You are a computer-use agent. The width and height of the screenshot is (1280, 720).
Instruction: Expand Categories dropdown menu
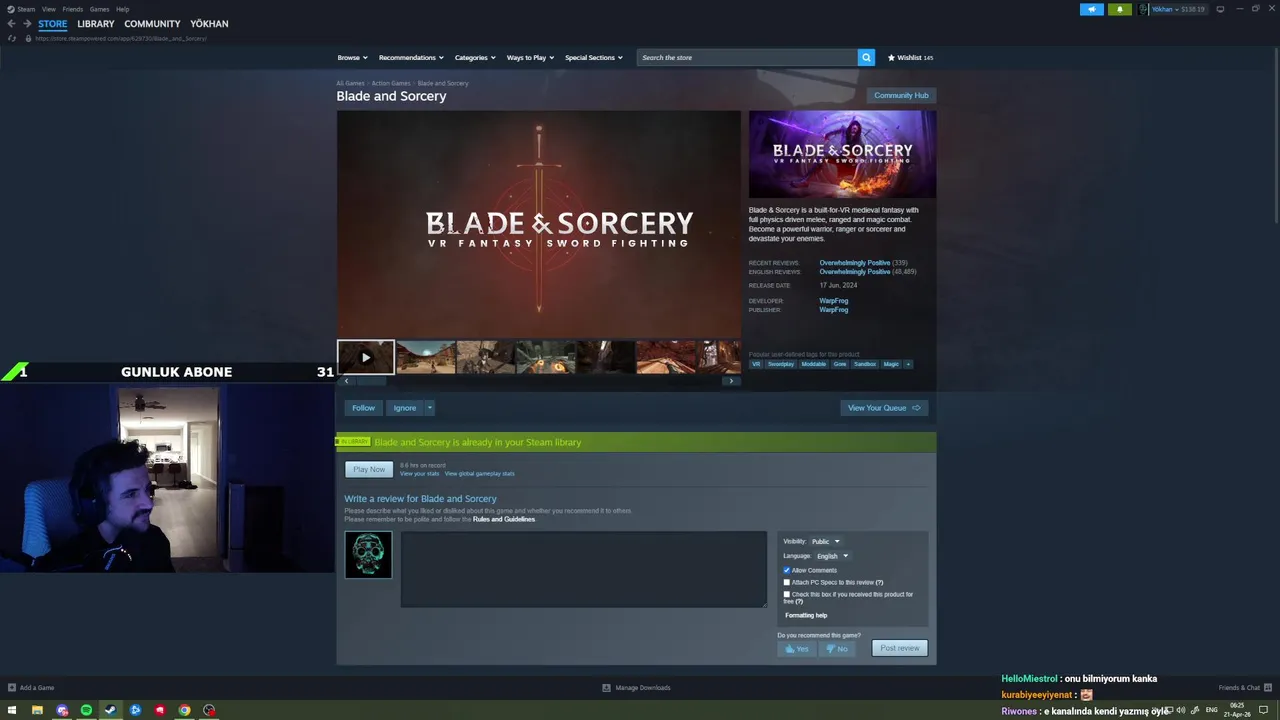(x=474, y=57)
